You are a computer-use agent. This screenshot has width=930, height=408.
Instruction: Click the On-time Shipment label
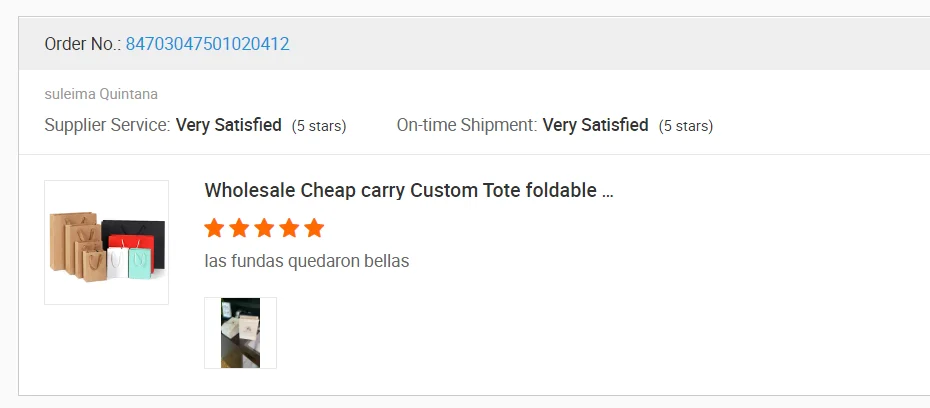(x=466, y=126)
